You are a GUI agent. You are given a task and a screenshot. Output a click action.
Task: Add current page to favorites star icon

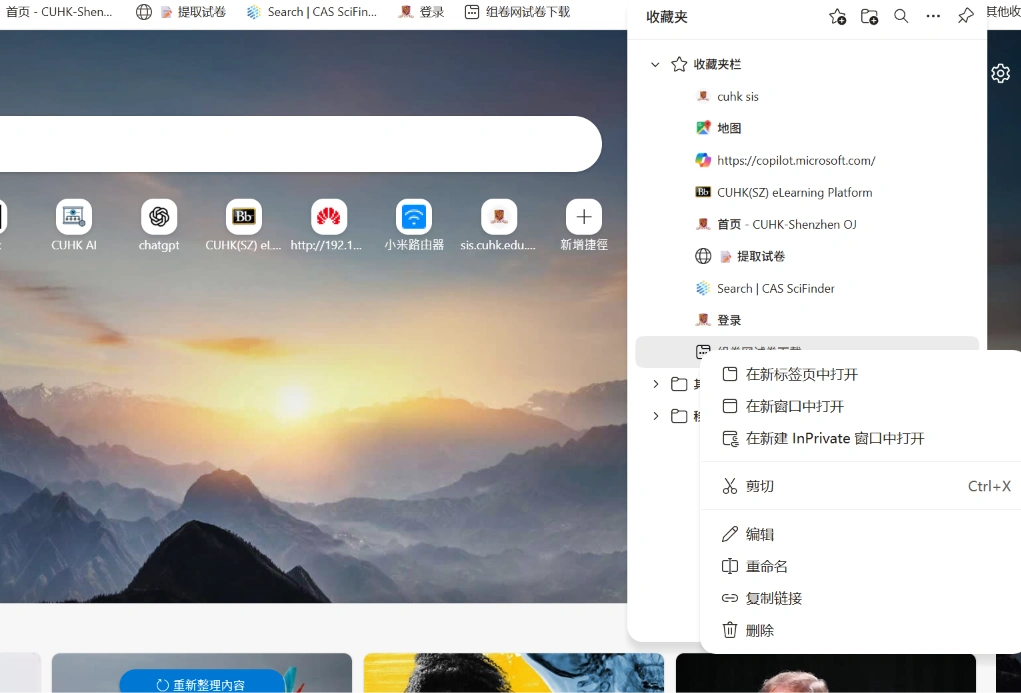click(x=837, y=16)
